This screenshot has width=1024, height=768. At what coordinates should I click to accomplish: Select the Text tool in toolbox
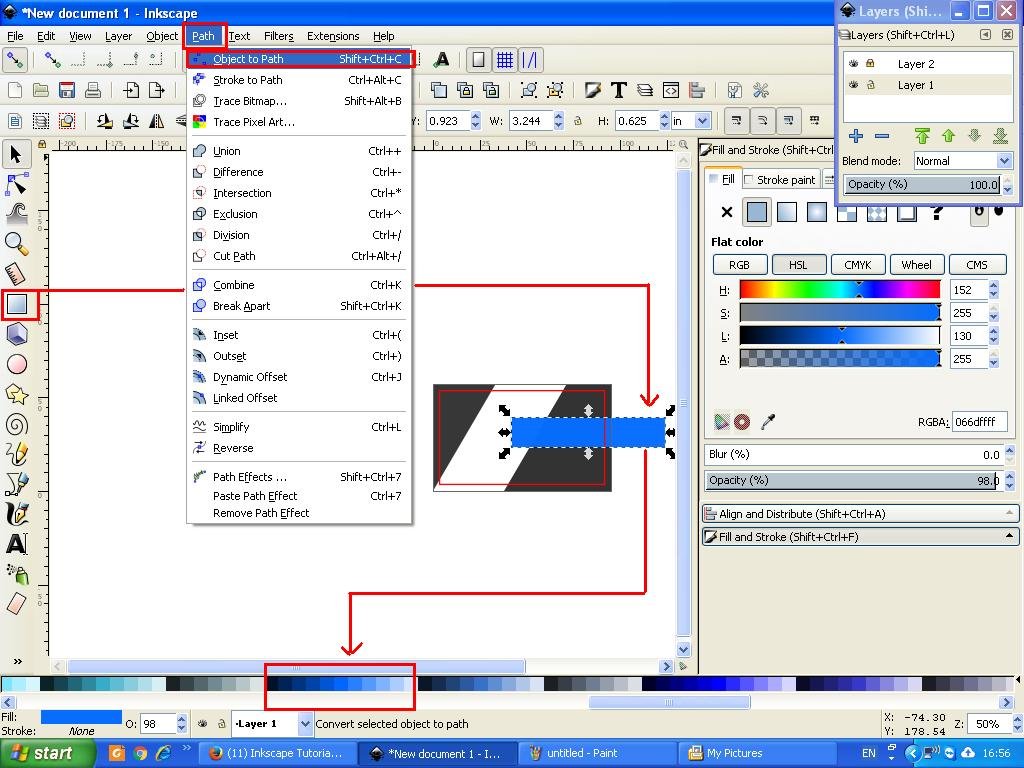tap(16, 543)
